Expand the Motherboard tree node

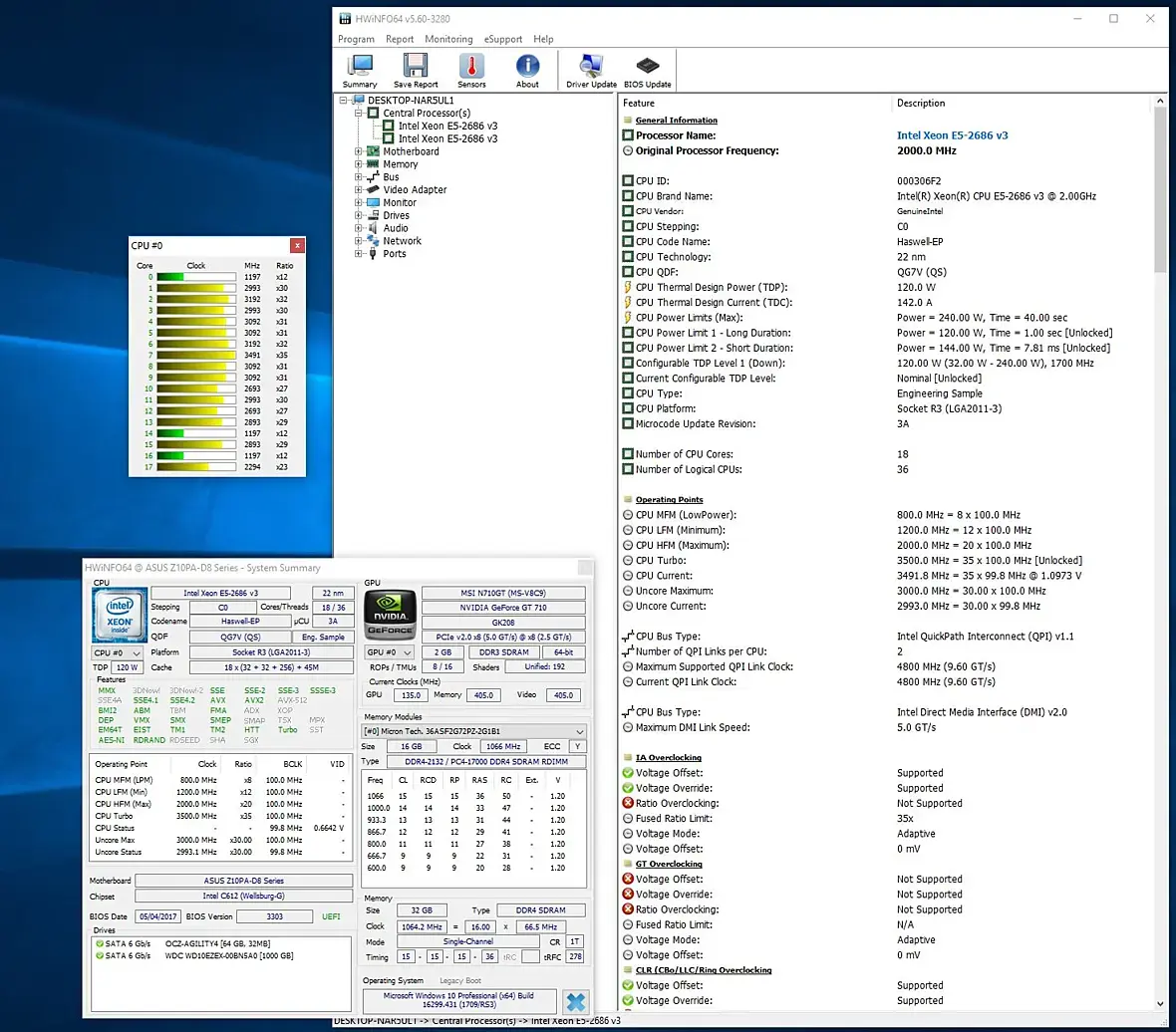[359, 151]
